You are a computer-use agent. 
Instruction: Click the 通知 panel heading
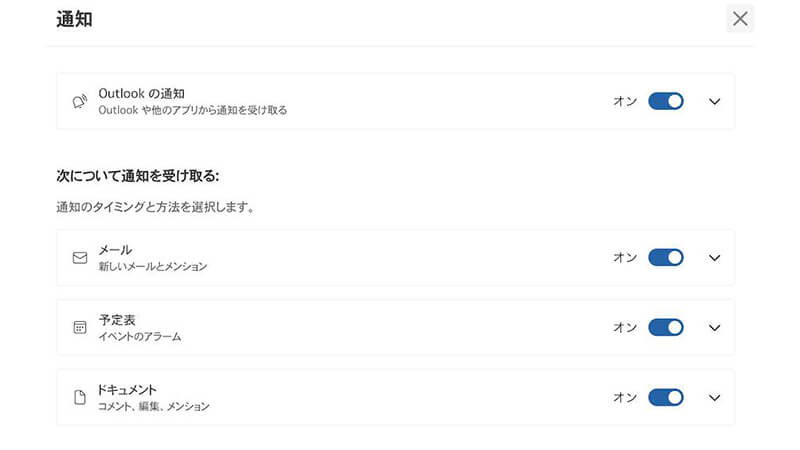click(x=76, y=19)
